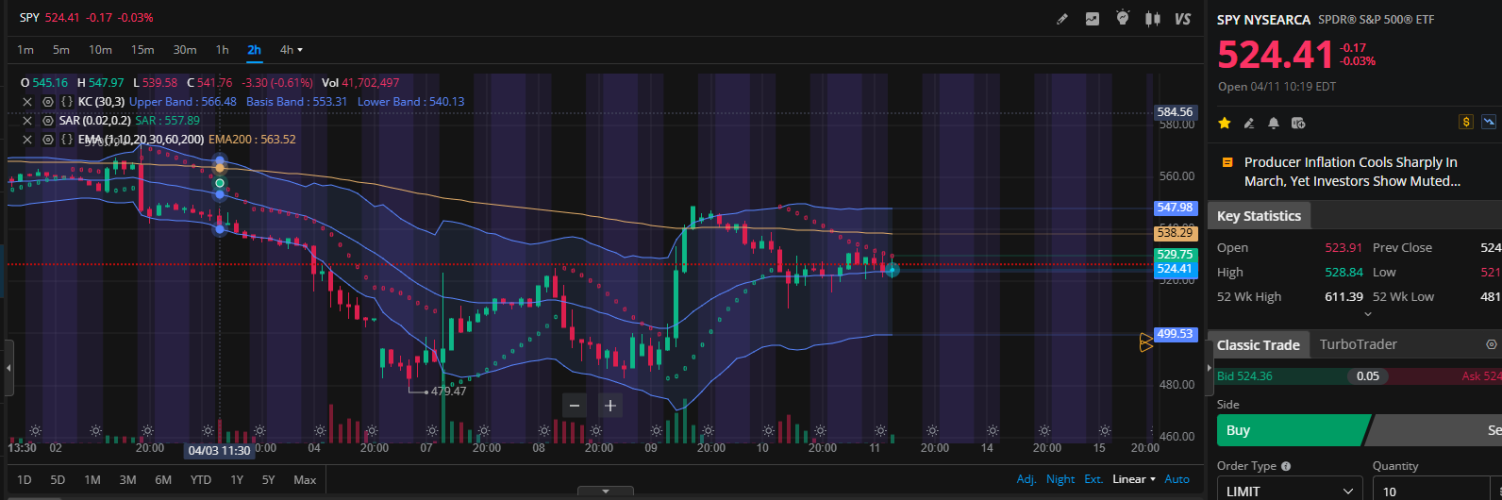Viewport: 1502px width, 500px height.
Task: Click the 0.05 bid-ask spread indicator
Action: 1366,376
